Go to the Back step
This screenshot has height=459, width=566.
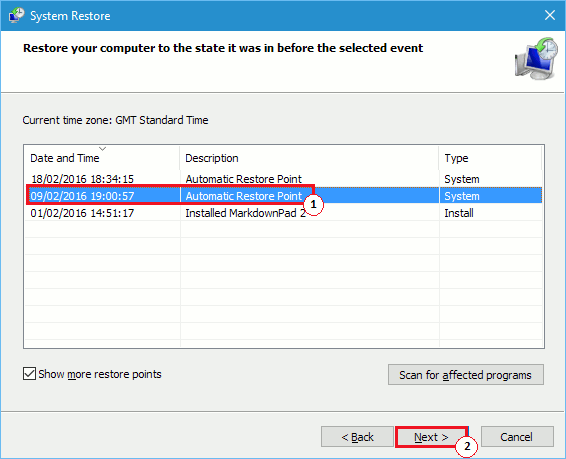(357, 437)
